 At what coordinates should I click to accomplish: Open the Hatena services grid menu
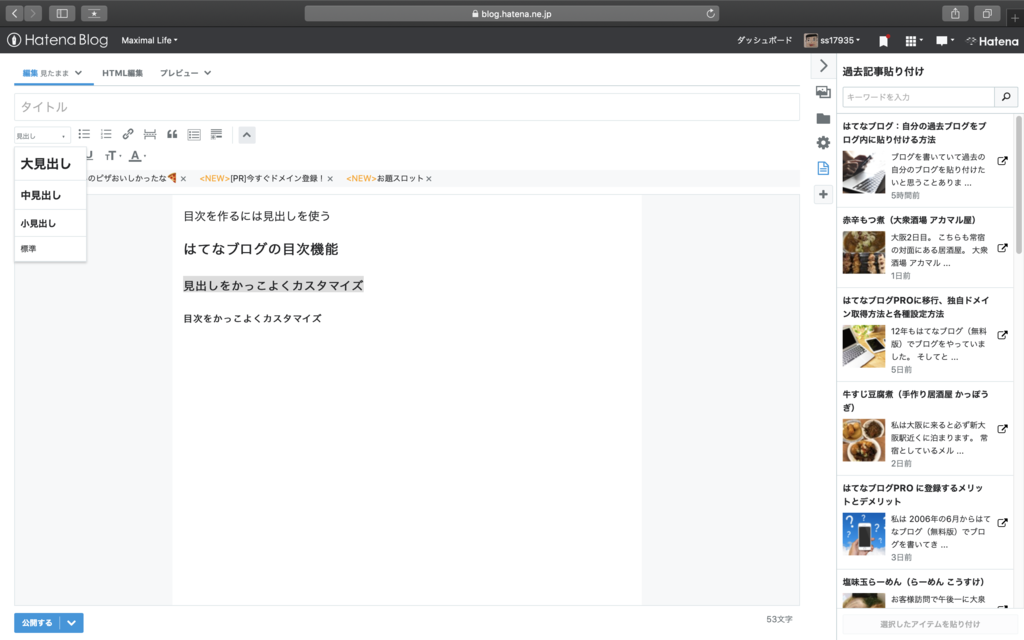click(x=913, y=40)
